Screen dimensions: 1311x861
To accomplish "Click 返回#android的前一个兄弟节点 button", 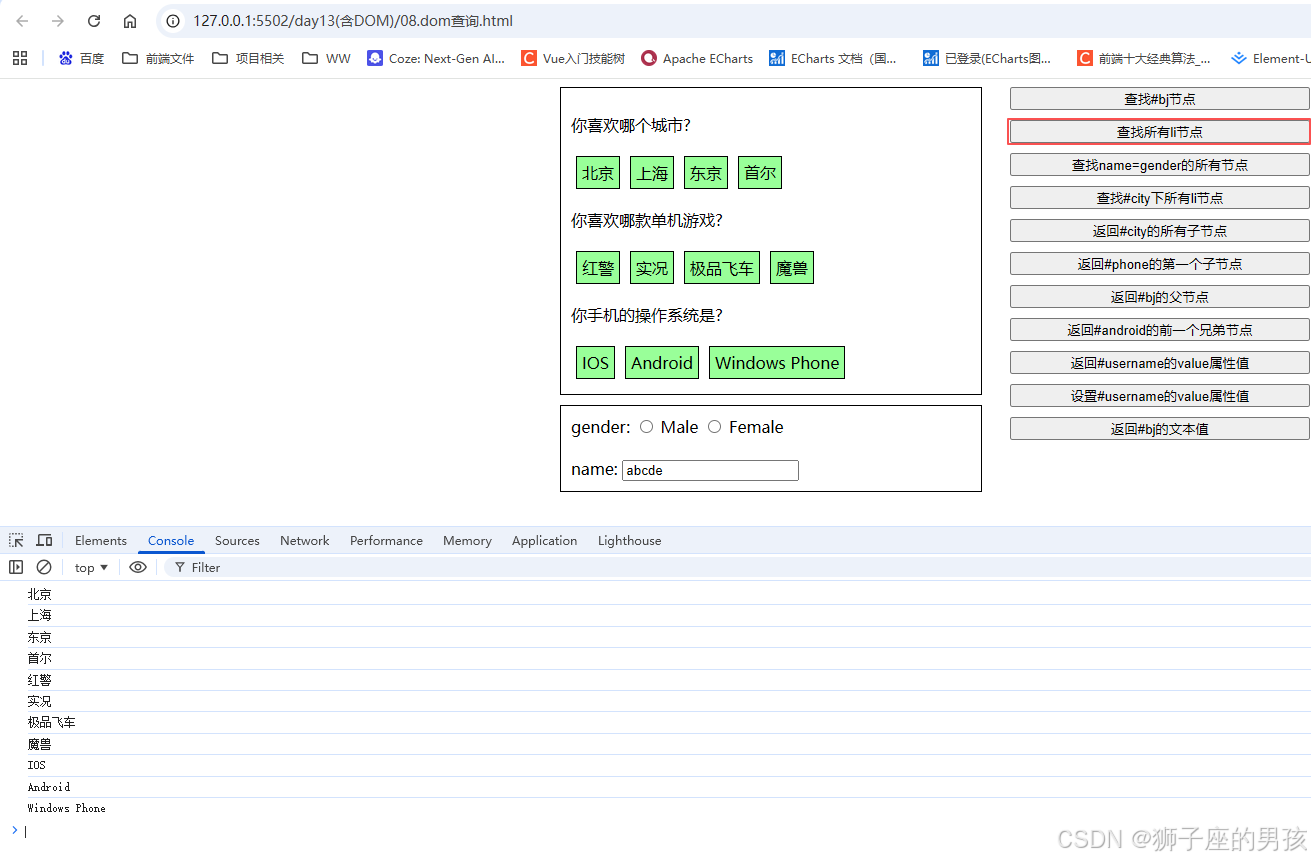I will pos(1159,329).
